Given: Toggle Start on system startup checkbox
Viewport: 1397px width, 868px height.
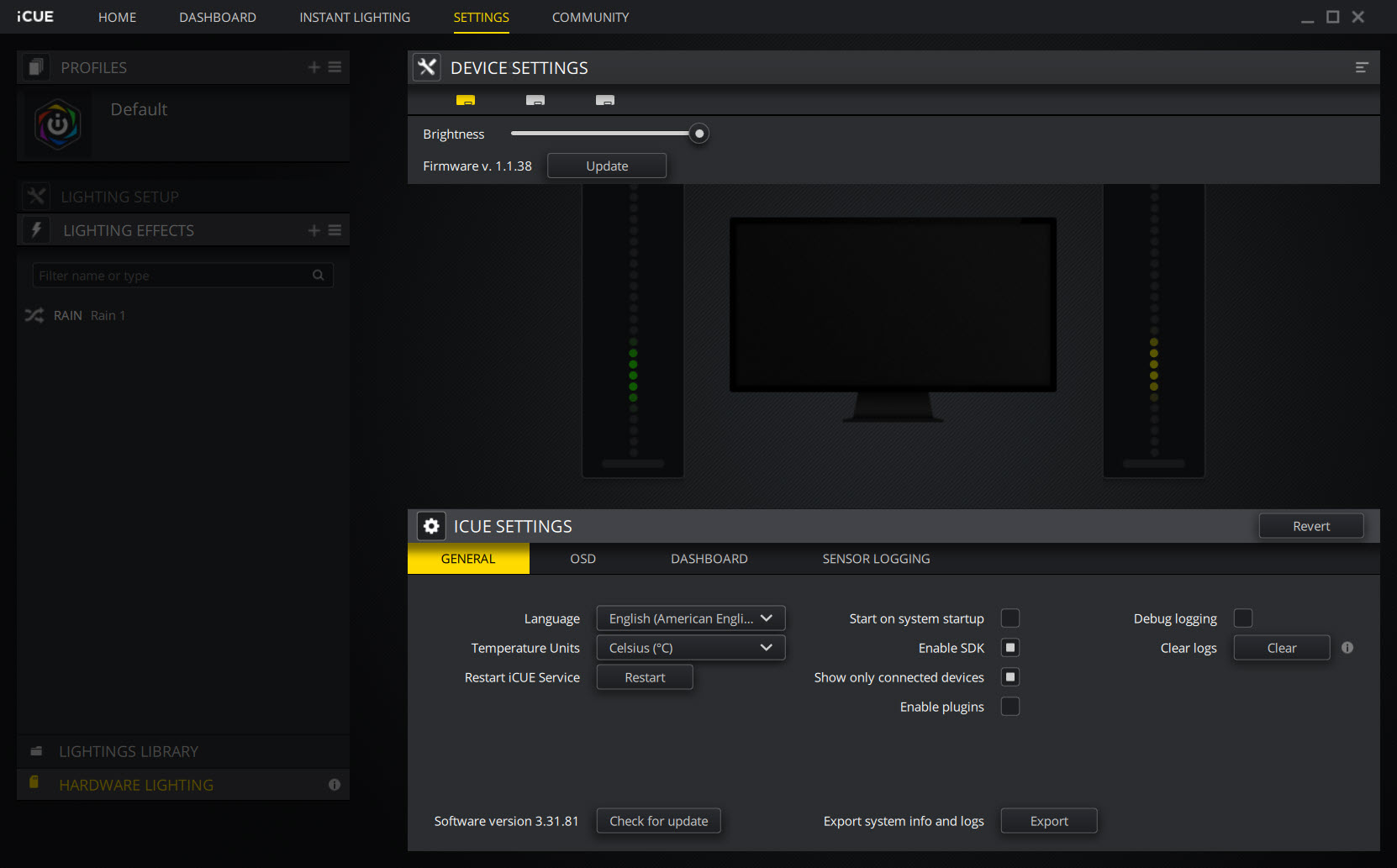Looking at the screenshot, I should [x=1010, y=618].
